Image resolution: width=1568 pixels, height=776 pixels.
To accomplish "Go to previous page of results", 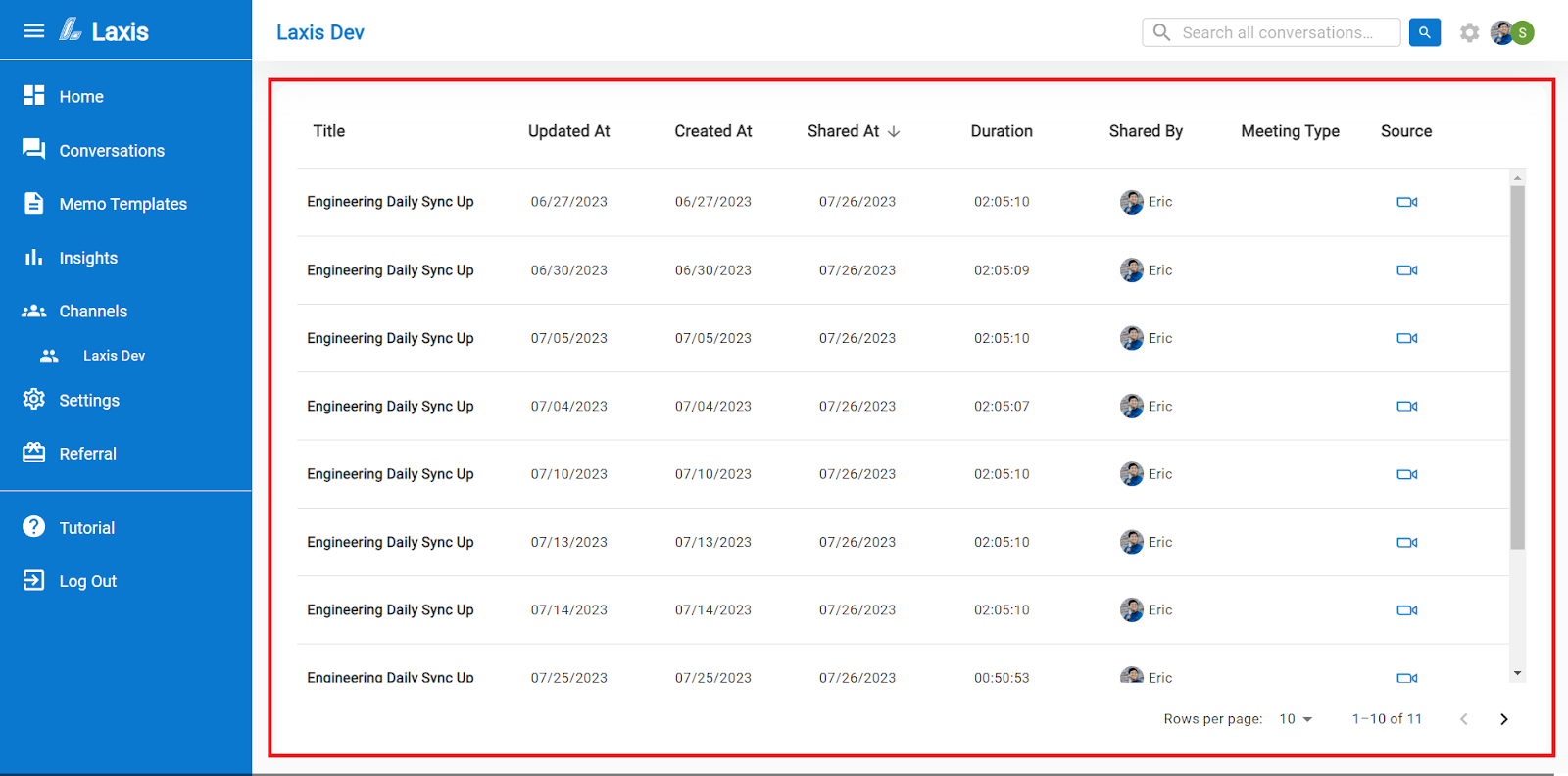I will (x=1463, y=719).
